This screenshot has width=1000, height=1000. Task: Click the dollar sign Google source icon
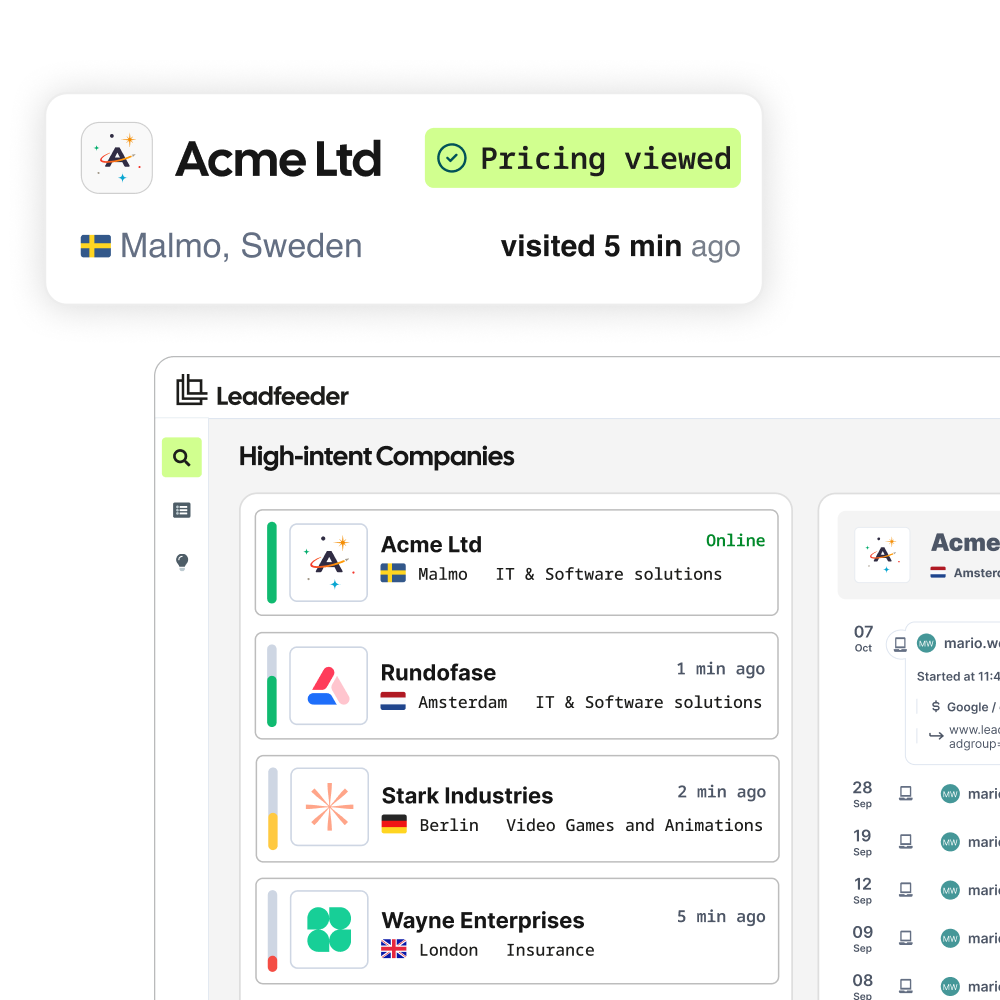[936, 706]
